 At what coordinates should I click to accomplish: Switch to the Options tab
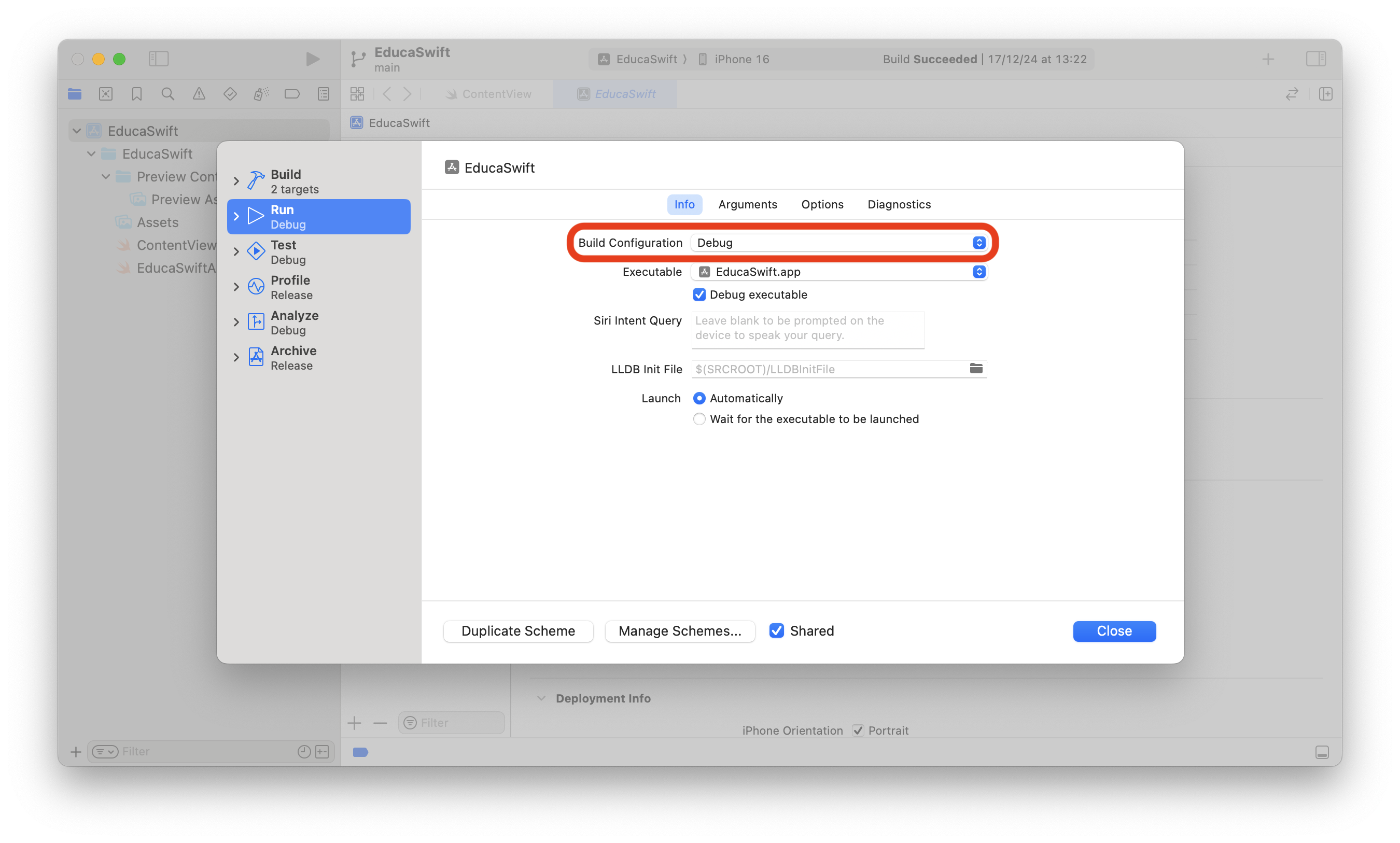coord(822,204)
